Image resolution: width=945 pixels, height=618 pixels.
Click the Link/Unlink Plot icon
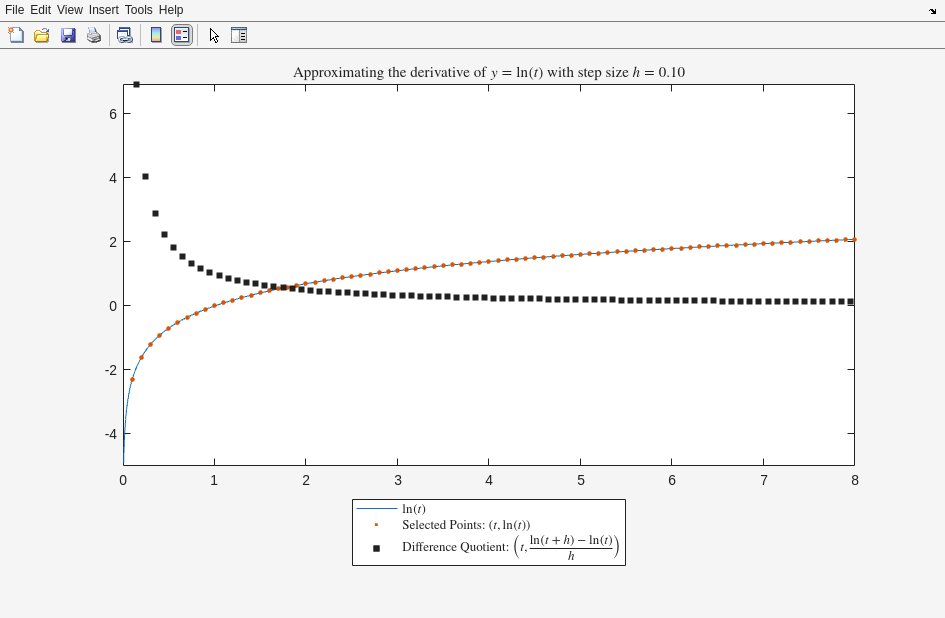point(124,35)
